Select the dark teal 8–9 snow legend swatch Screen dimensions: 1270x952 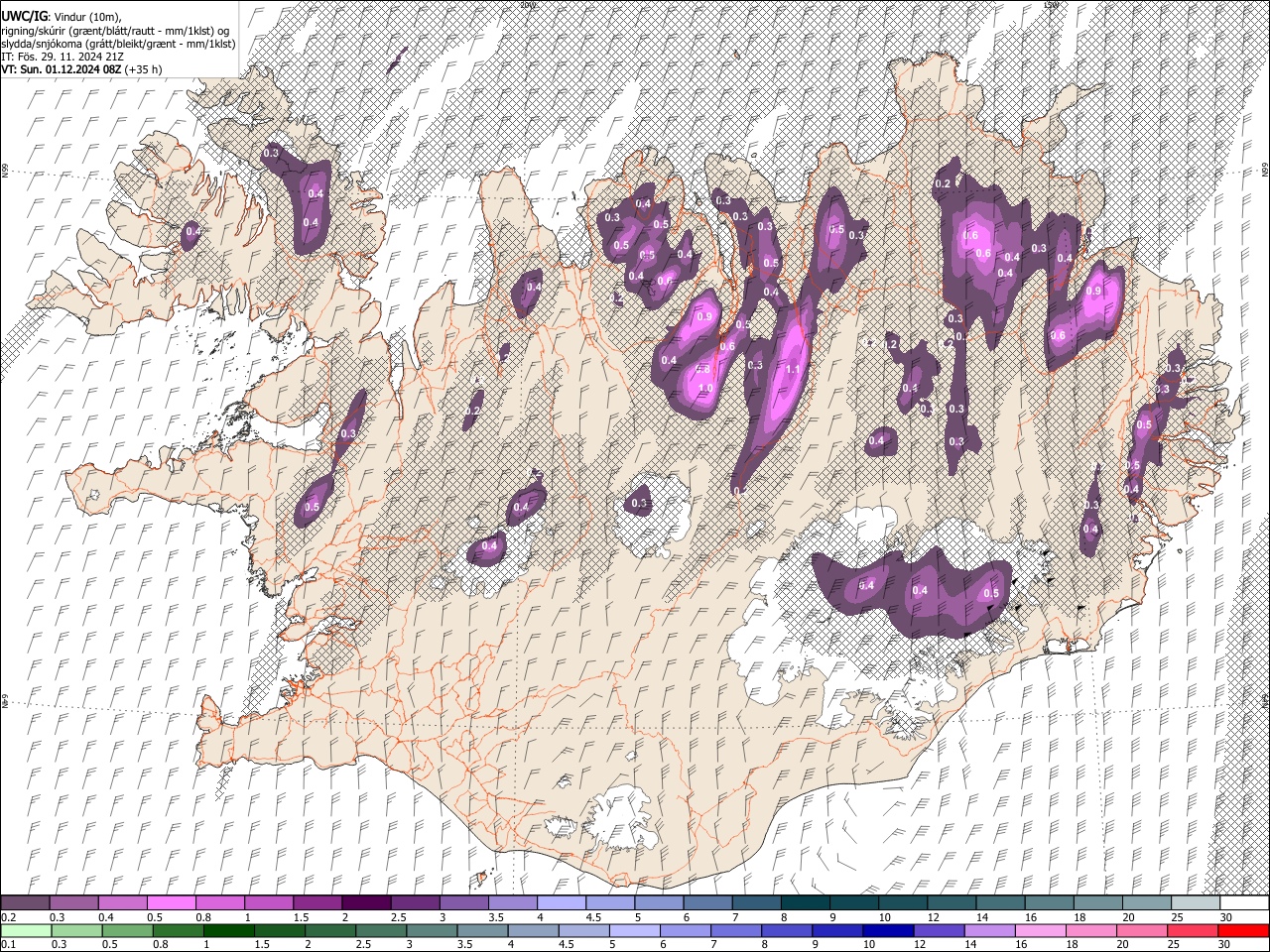[x=806, y=902]
